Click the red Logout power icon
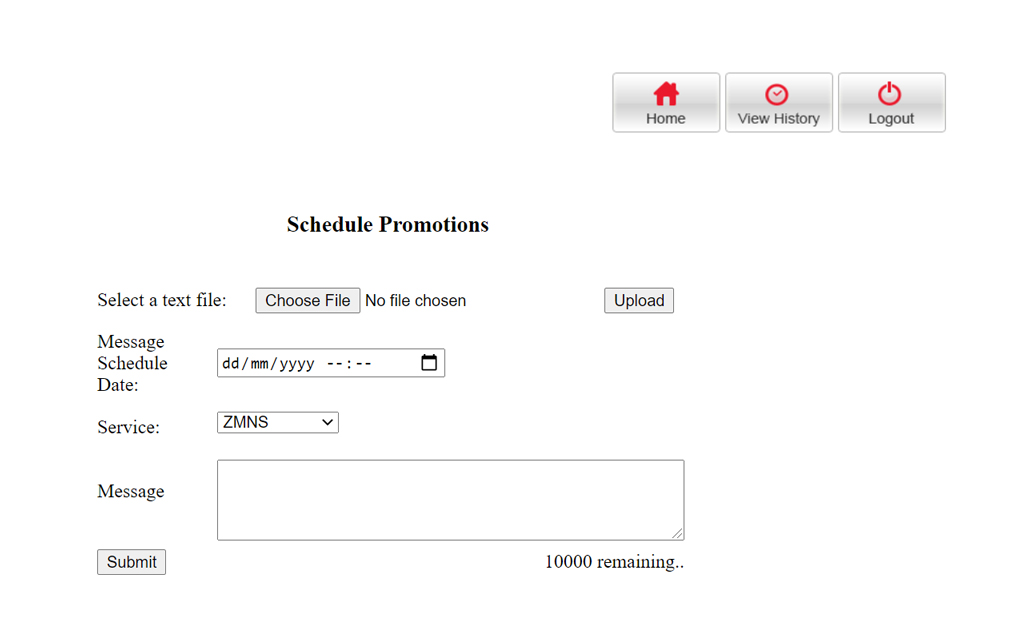The image size is (1024, 640). point(890,94)
